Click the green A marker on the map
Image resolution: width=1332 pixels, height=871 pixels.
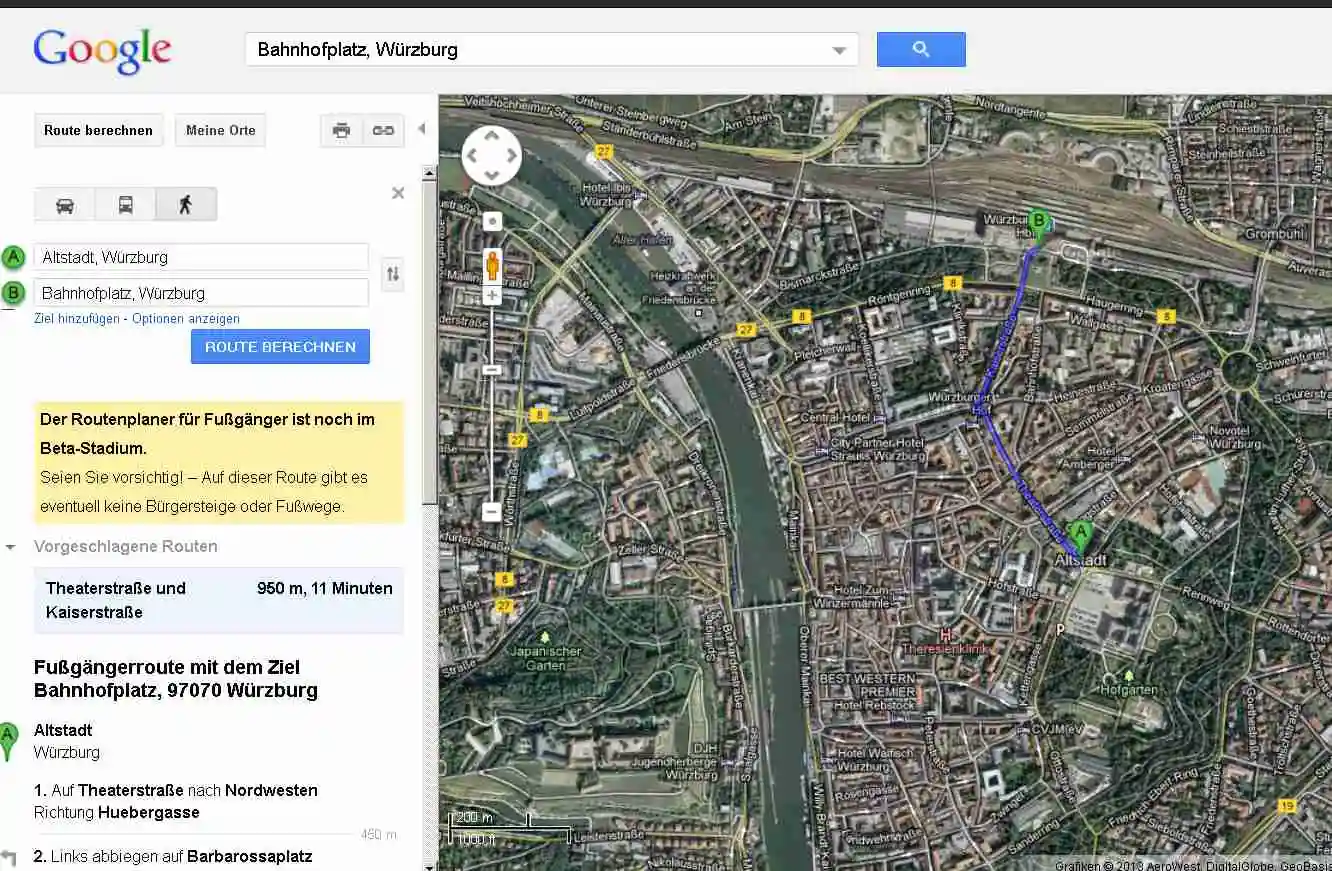tap(1080, 537)
